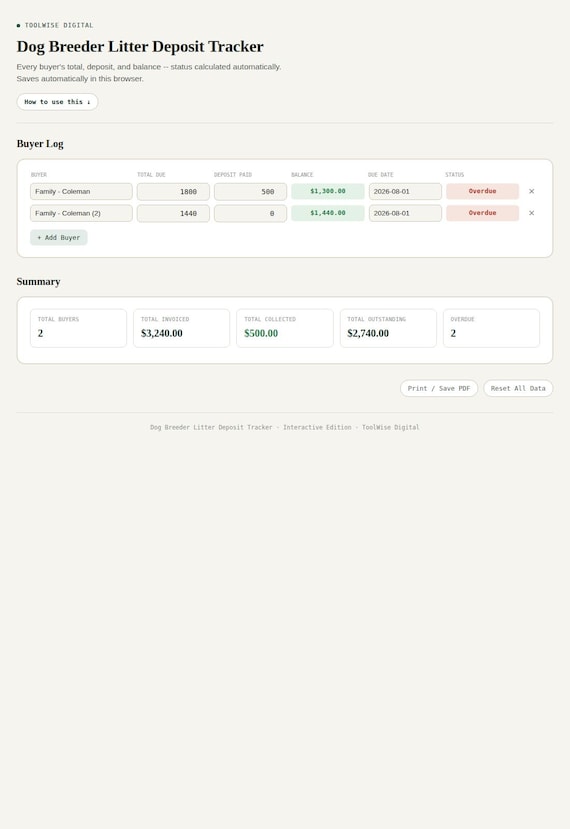Click the Balance column header

(302, 174)
